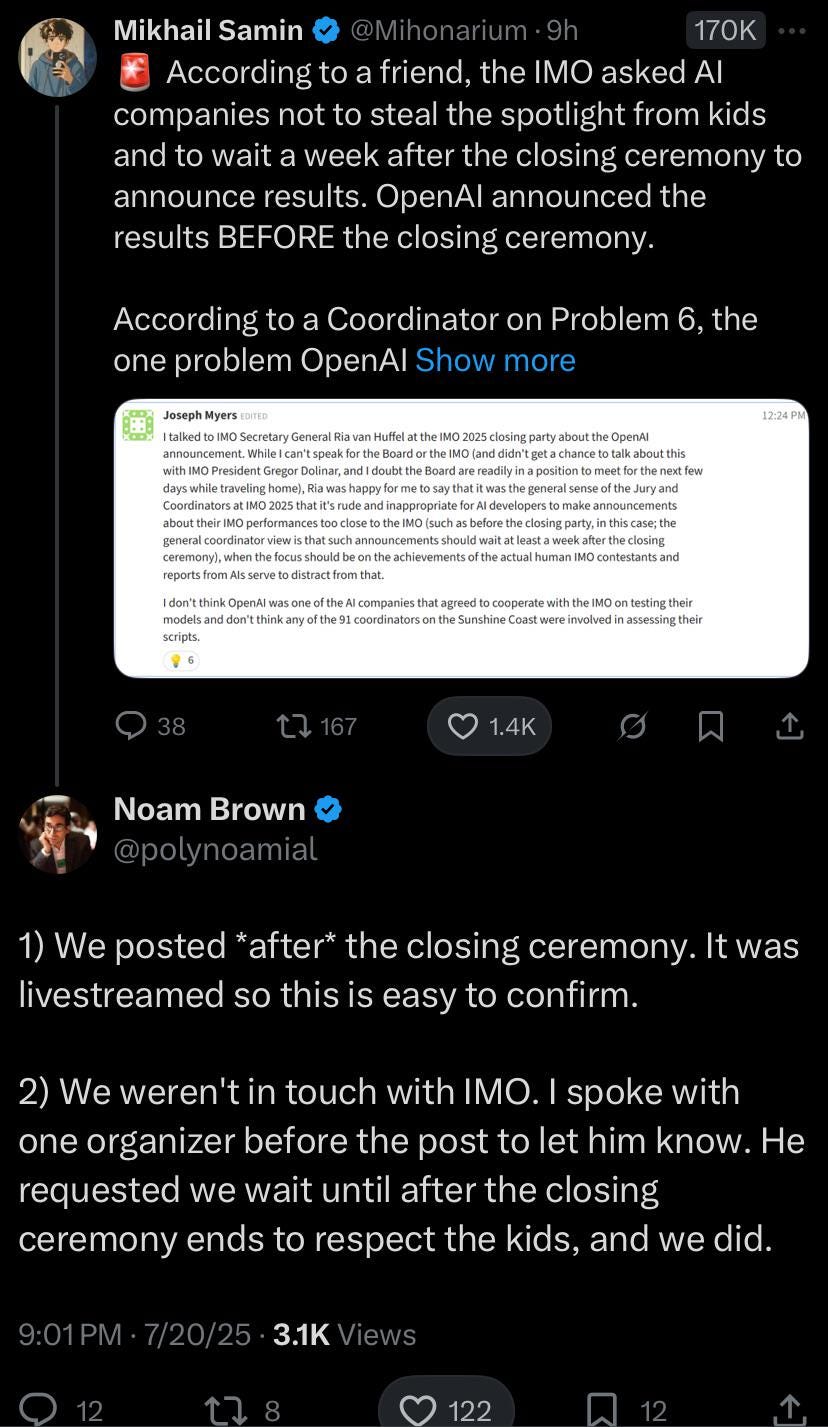Open @polynoamial's profile handle
Viewport: 828px width, 1427px height.
pyautogui.click(x=215, y=848)
